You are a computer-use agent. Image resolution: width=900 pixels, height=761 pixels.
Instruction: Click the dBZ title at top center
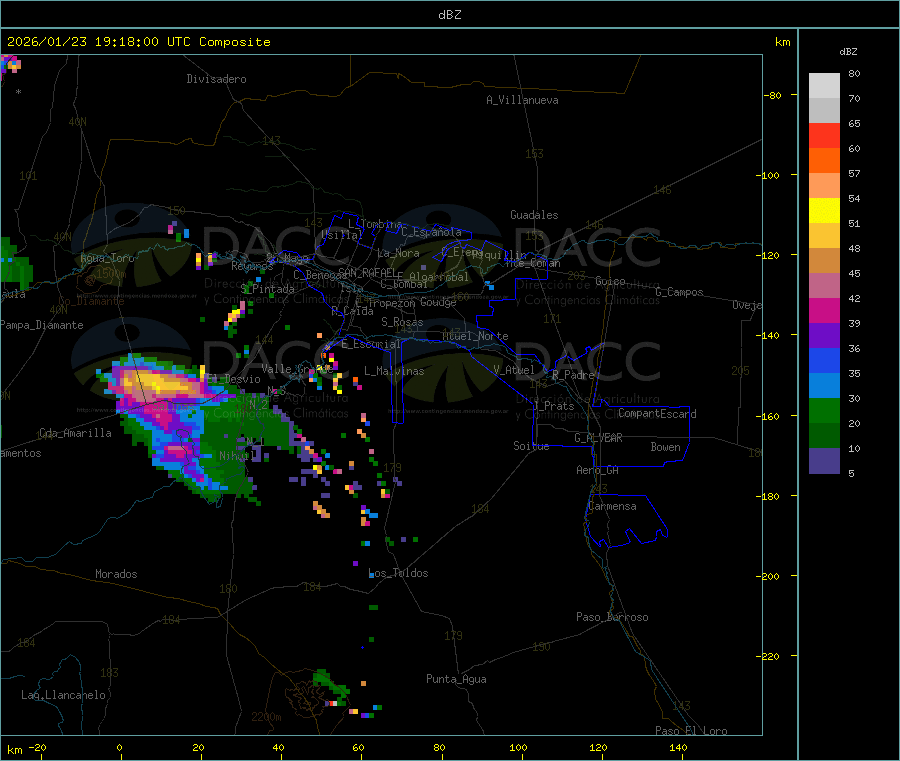(450, 15)
